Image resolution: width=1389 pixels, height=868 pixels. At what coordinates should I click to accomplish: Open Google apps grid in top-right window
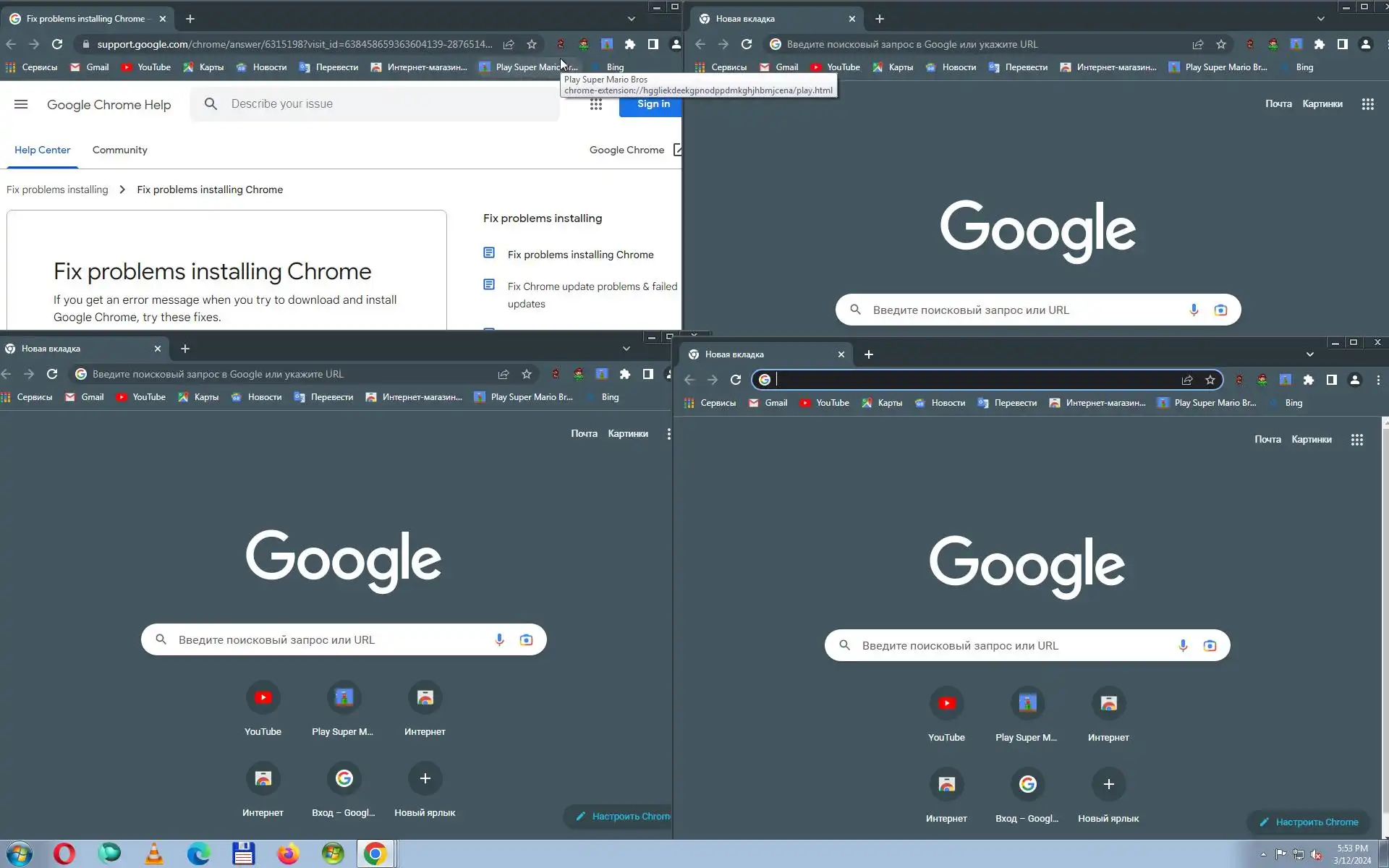(x=1367, y=104)
